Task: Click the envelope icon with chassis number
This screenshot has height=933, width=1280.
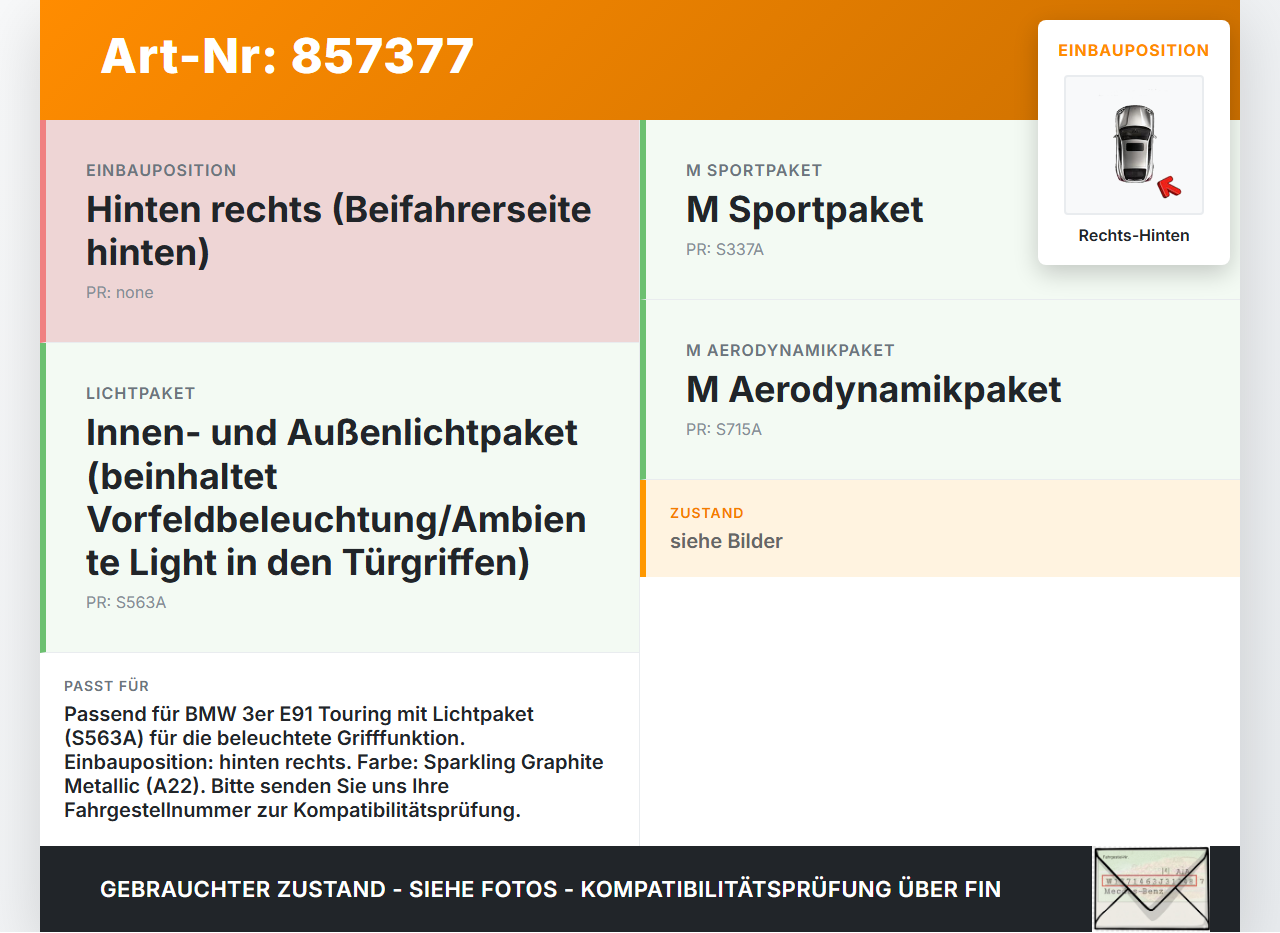Action: [1151, 889]
